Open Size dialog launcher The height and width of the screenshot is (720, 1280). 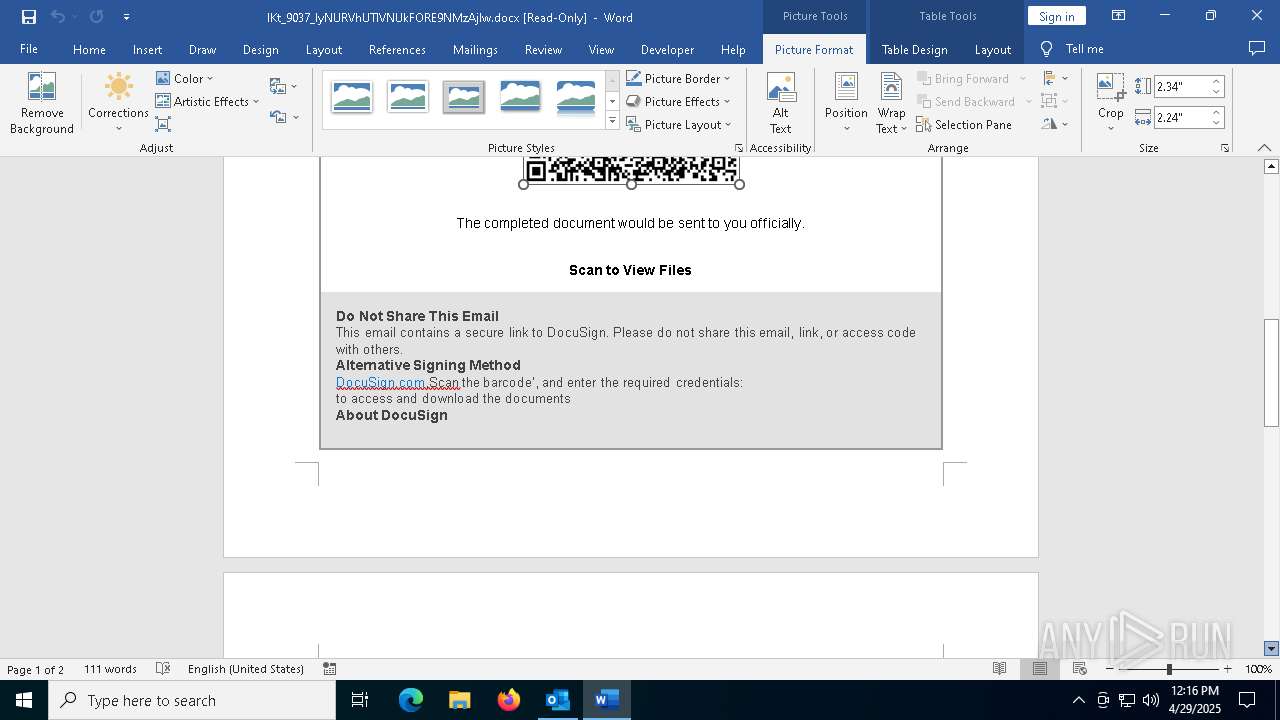point(1224,148)
